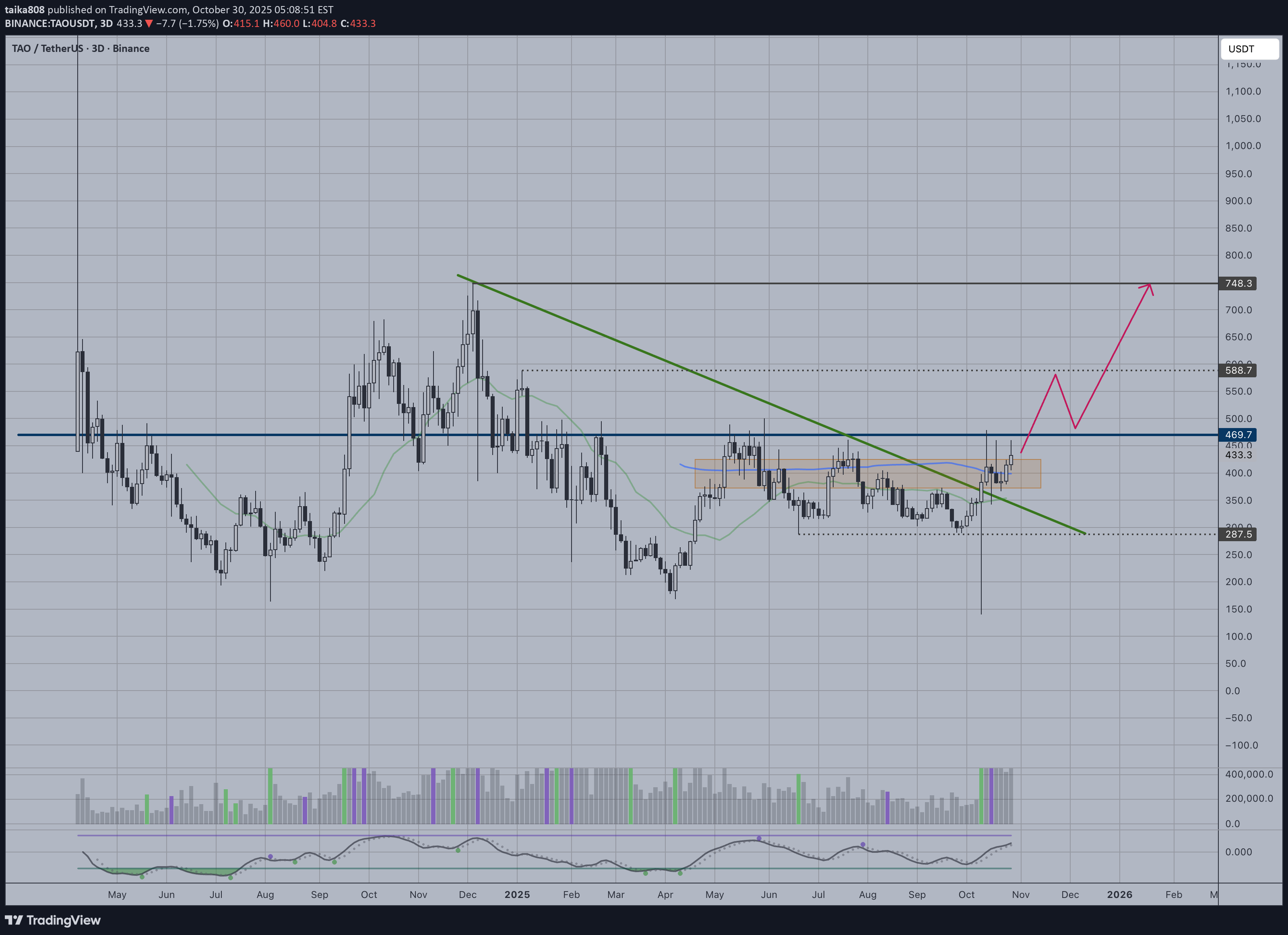1288x935 pixels.
Task: Click the green dot on oscillator near July 2024
Action: tap(231, 878)
